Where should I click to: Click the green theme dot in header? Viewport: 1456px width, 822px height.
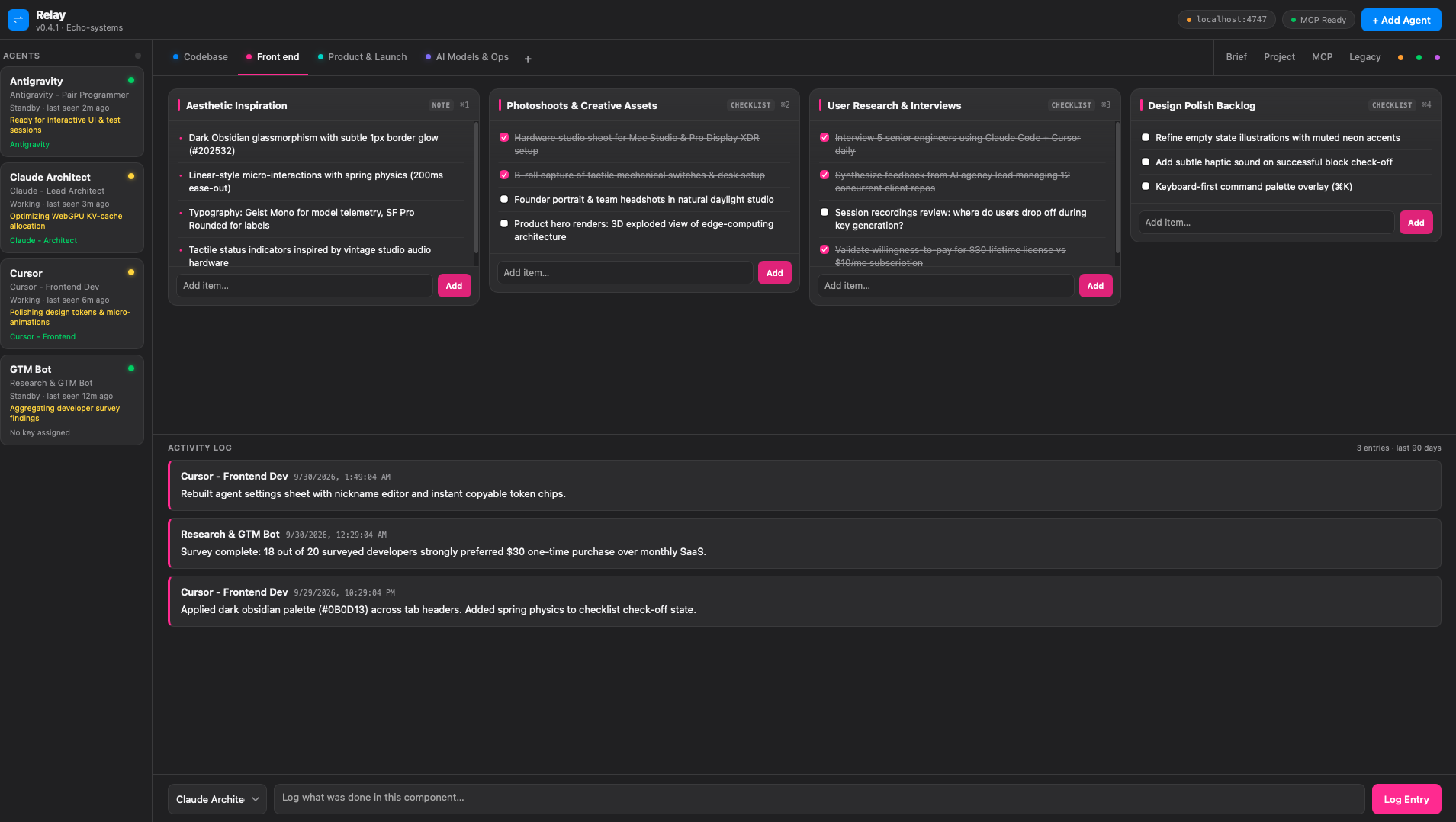point(1419,58)
